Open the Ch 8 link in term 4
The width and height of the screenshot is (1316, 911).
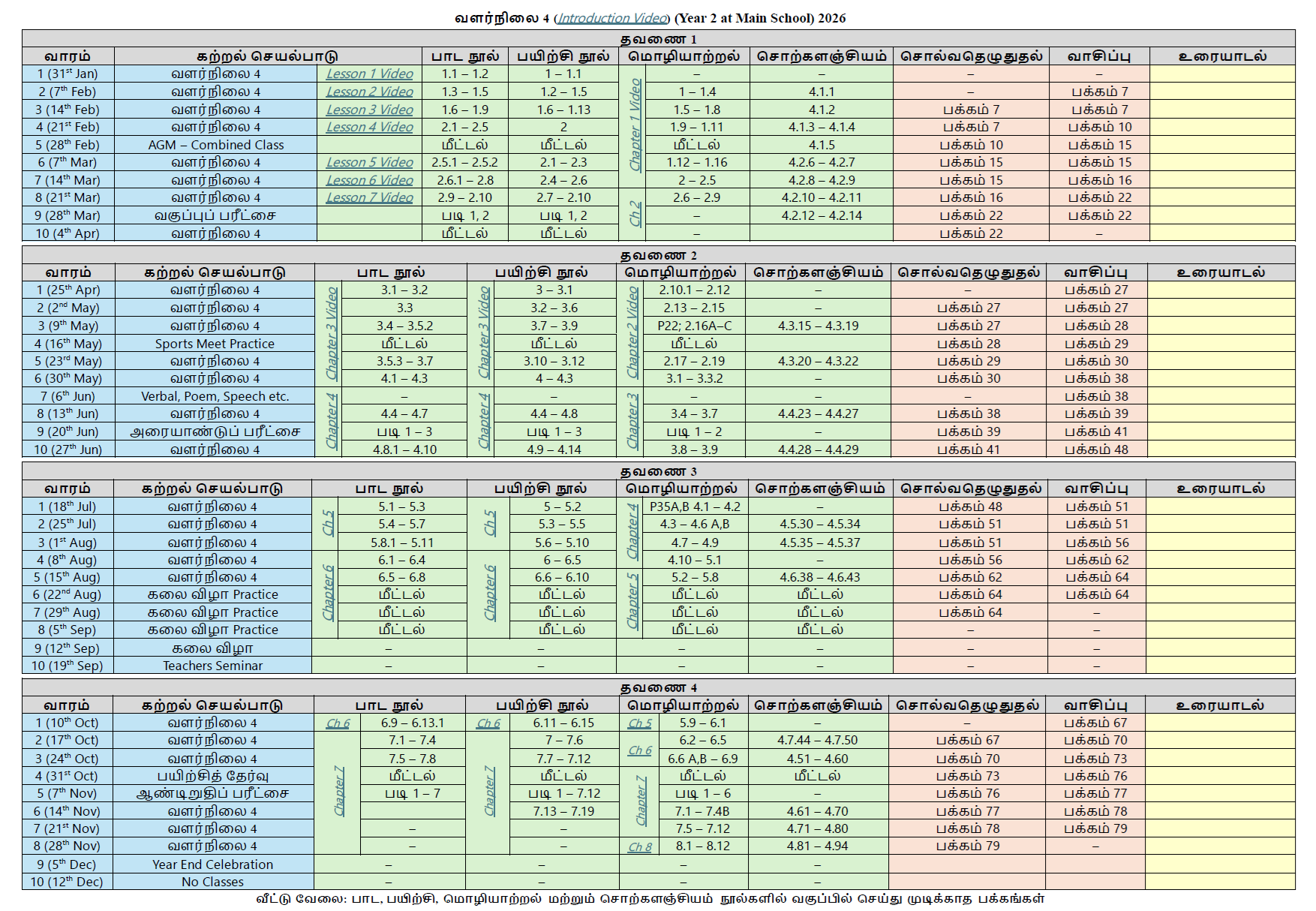tap(639, 846)
